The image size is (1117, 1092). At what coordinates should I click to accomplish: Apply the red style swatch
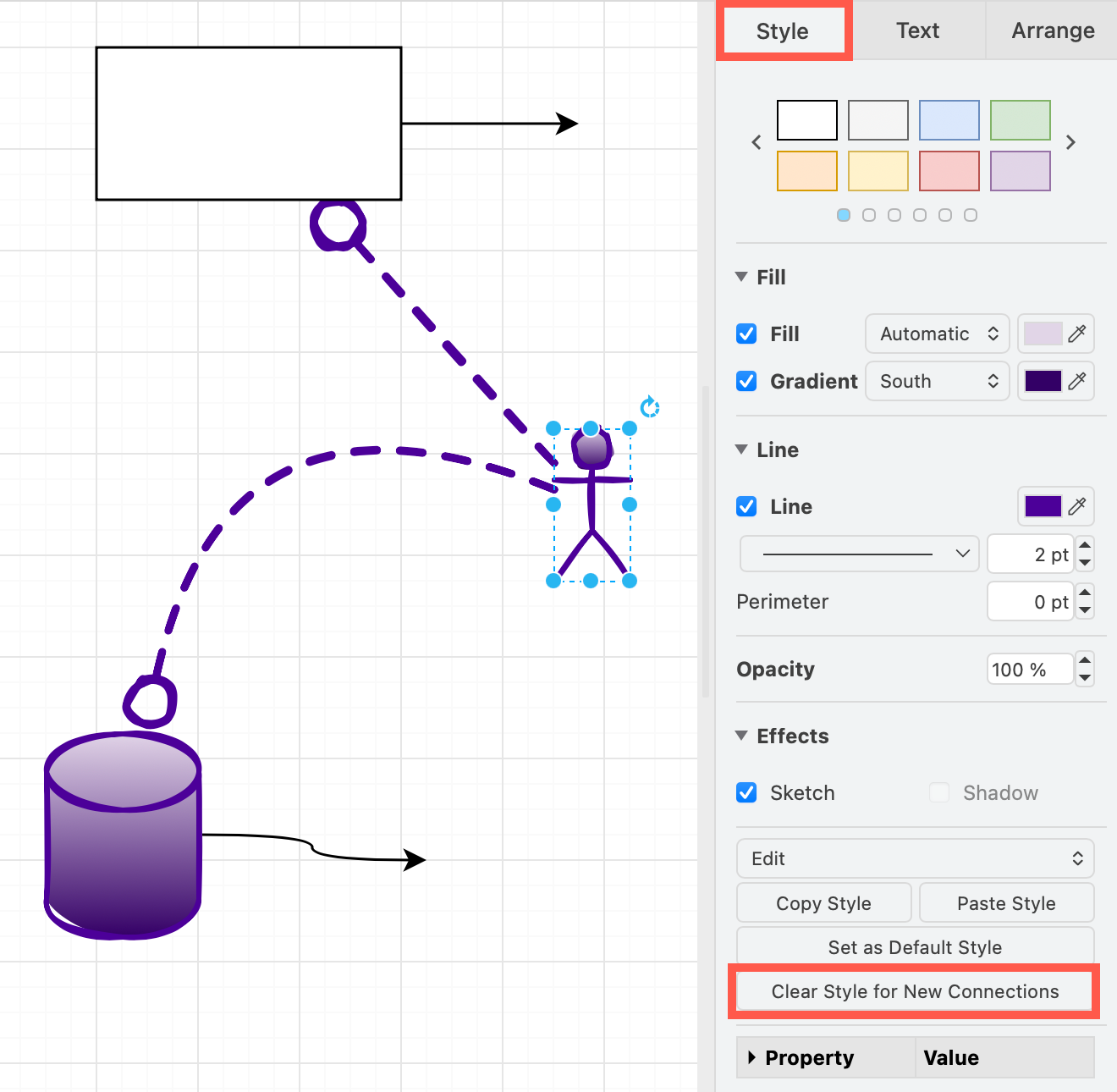[949, 171]
